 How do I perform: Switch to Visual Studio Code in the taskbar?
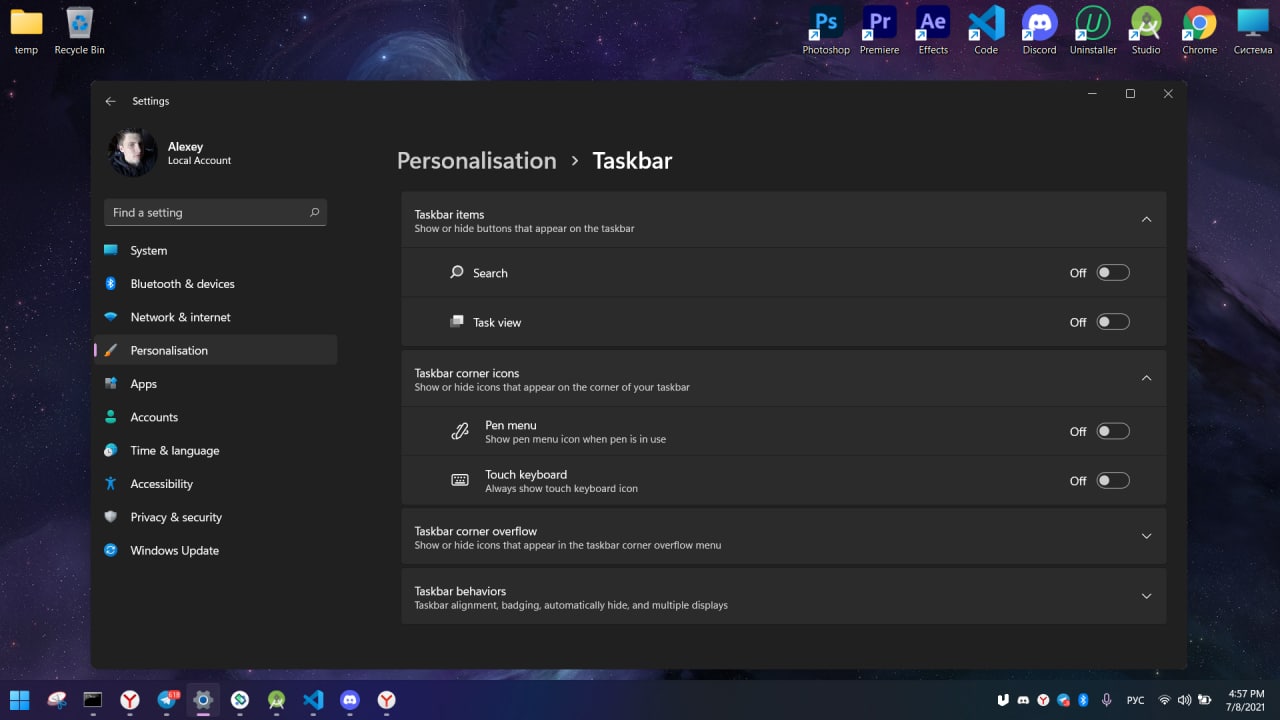tap(313, 700)
